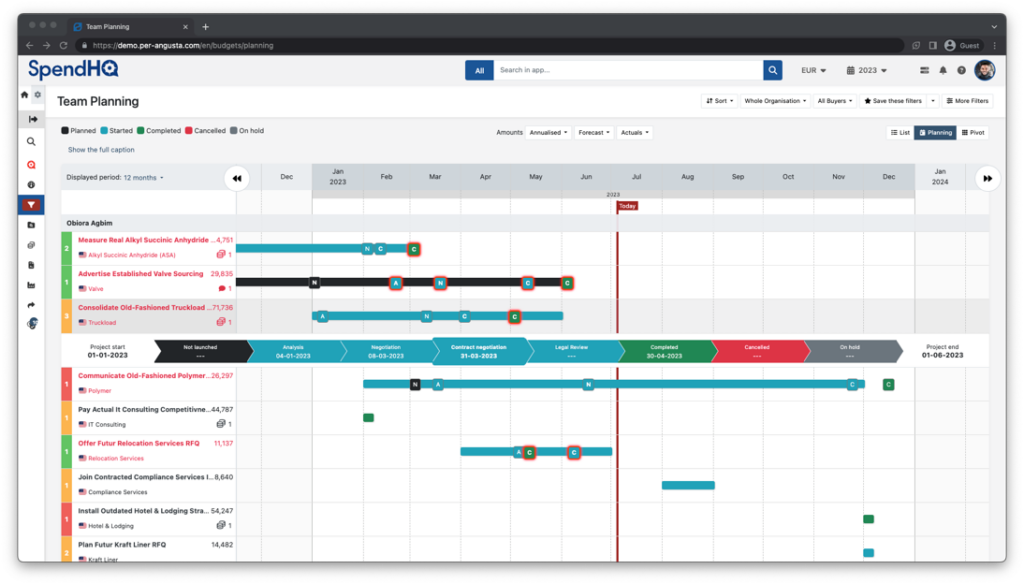The width and height of the screenshot is (1024, 584).
Task: Click the help question mark icon
Action: click(x=961, y=71)
